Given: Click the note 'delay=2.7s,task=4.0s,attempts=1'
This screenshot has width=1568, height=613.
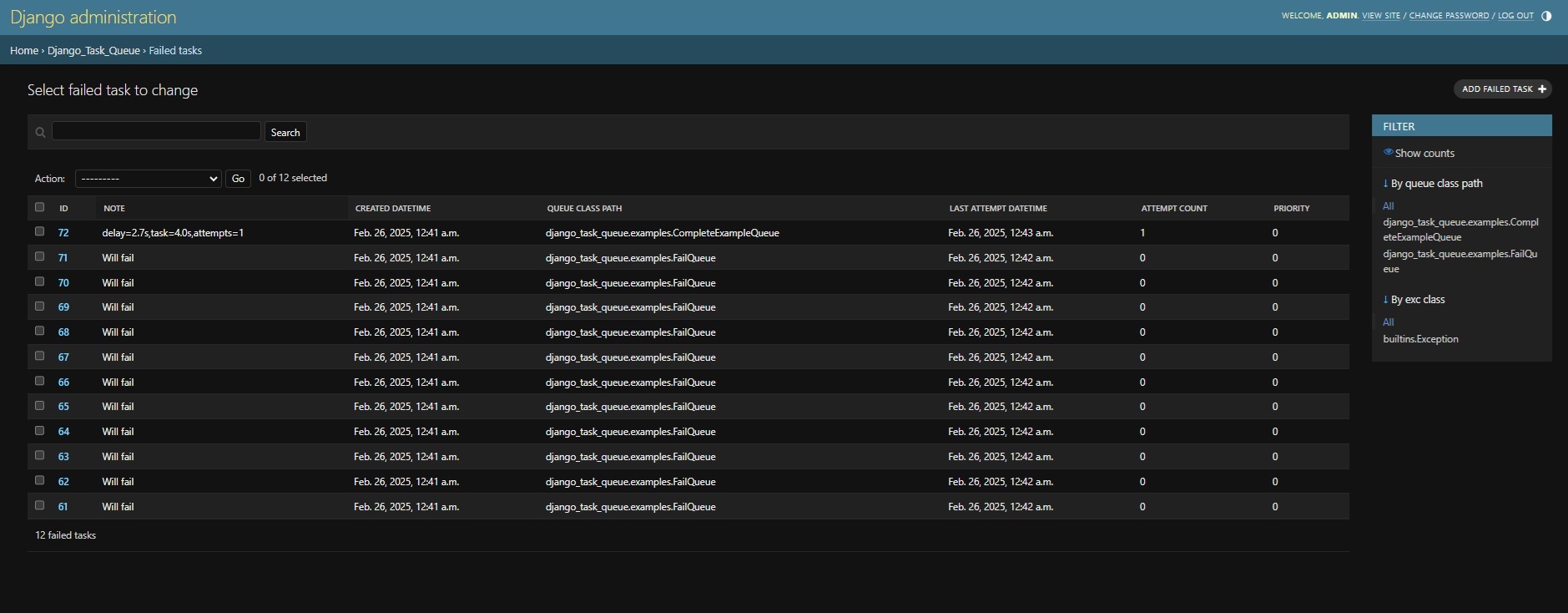Looking at the screenshot, I should (x=173, y=233).
